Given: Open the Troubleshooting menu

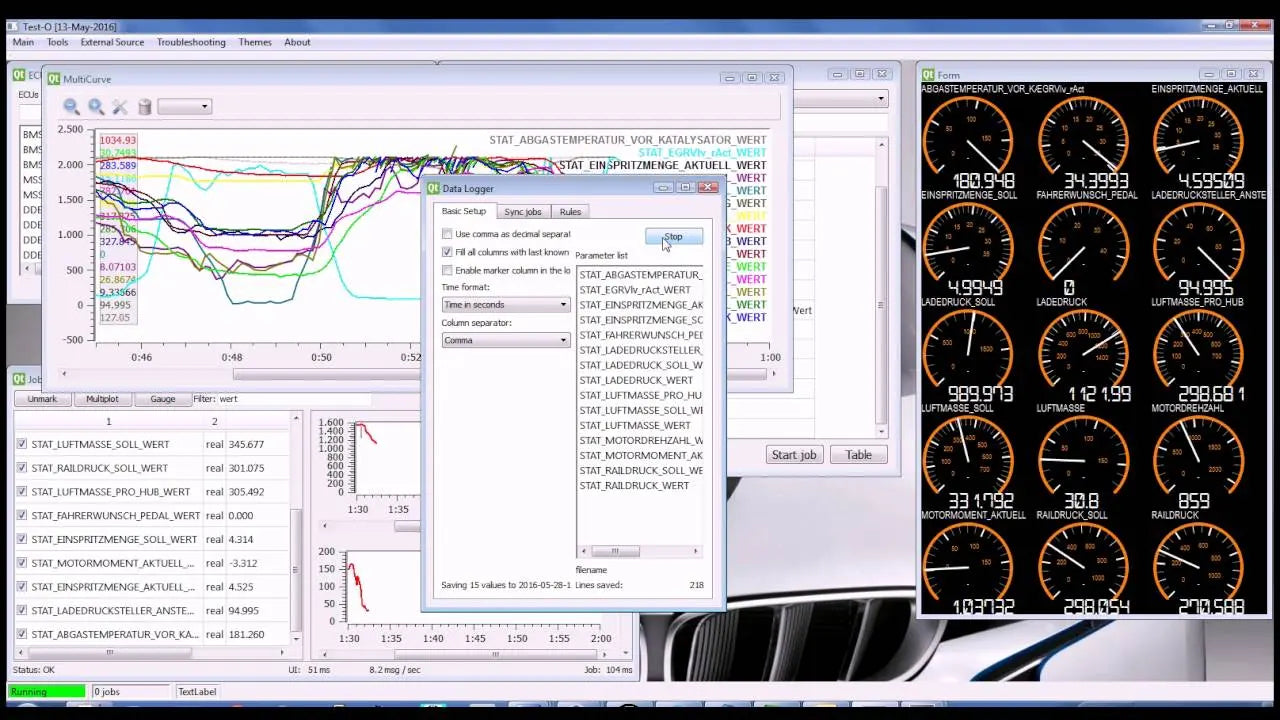Looking at the screenshot, I should 191,42.
